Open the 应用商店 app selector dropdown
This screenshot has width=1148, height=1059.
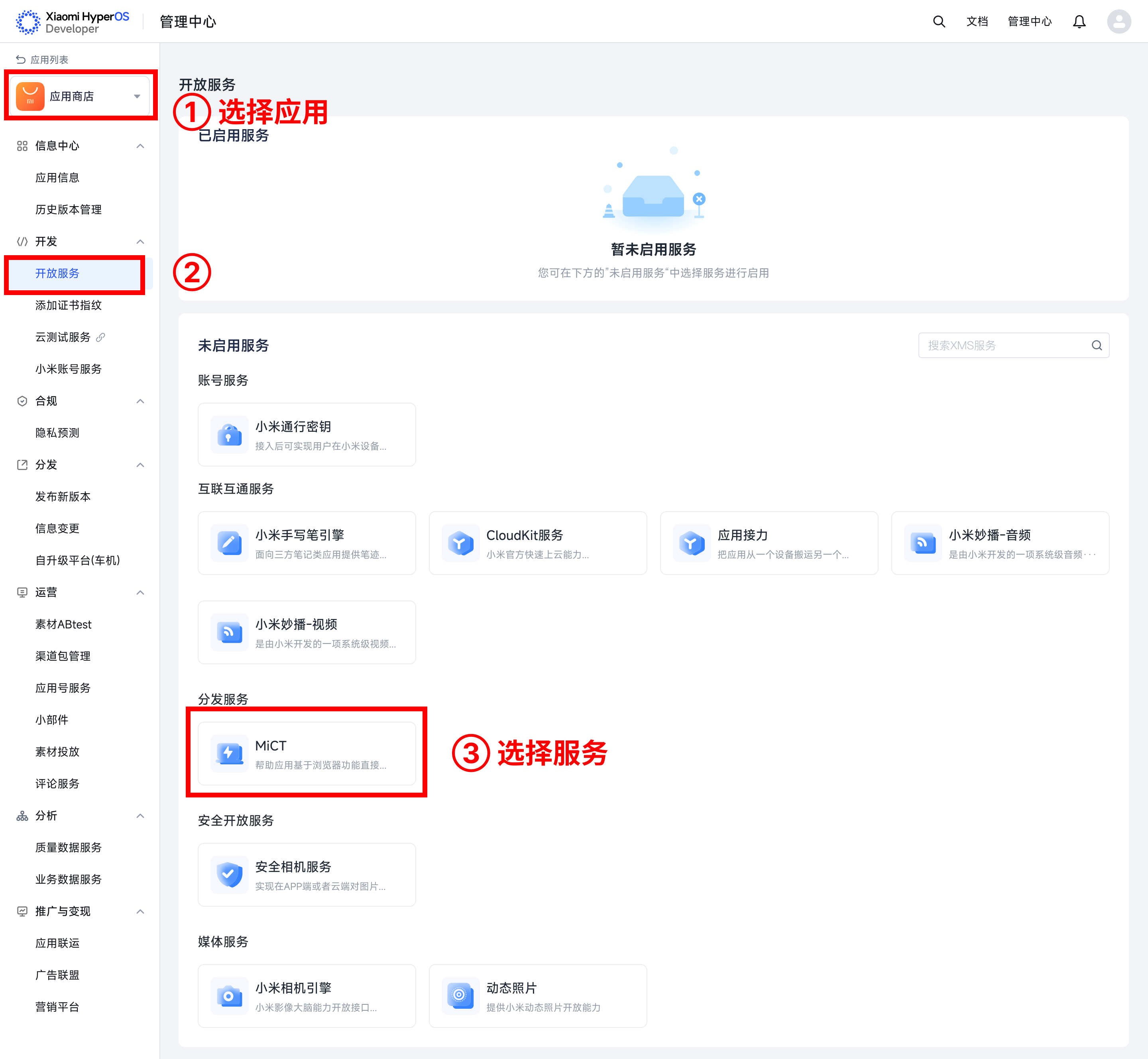pyautogui.click(x=80, y=96)
